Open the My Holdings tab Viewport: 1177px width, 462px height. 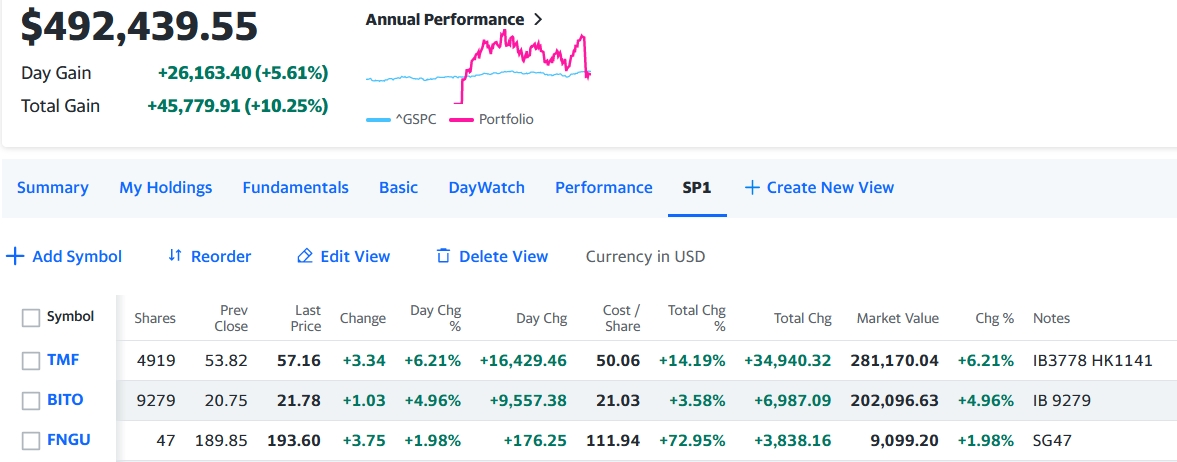[166, 188]
